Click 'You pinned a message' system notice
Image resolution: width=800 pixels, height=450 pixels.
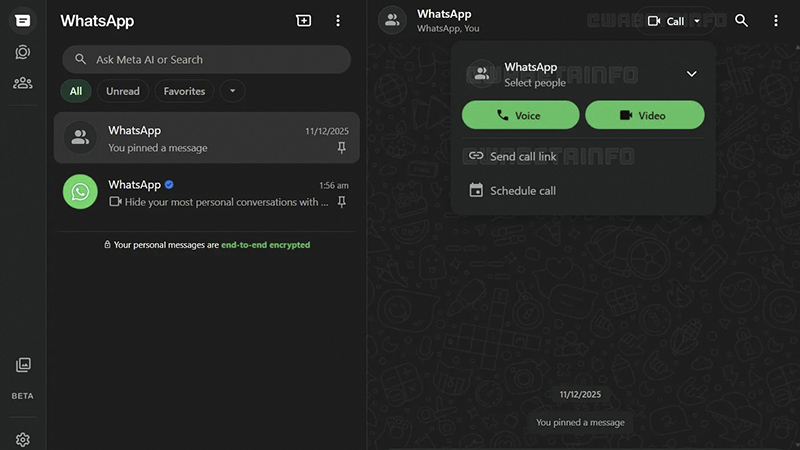click(x=580, y=422)
